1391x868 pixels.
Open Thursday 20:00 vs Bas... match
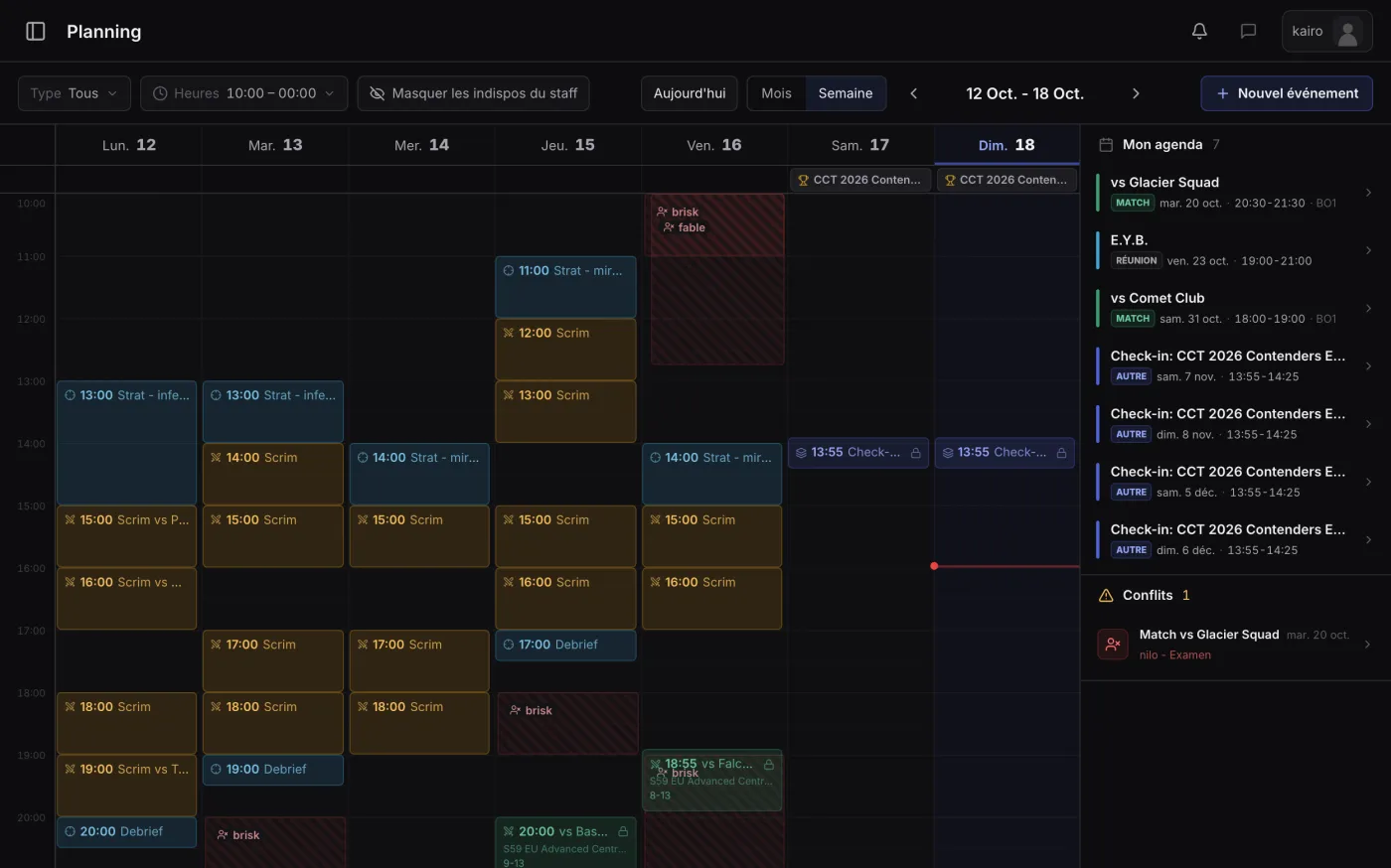[x=565, y=843]
